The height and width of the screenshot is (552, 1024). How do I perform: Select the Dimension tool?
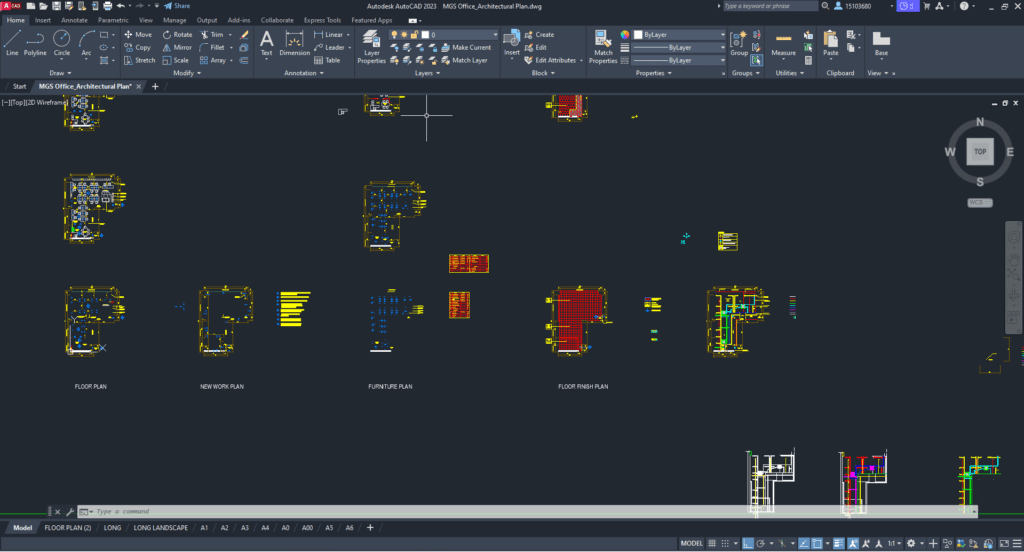click(294, 42)
